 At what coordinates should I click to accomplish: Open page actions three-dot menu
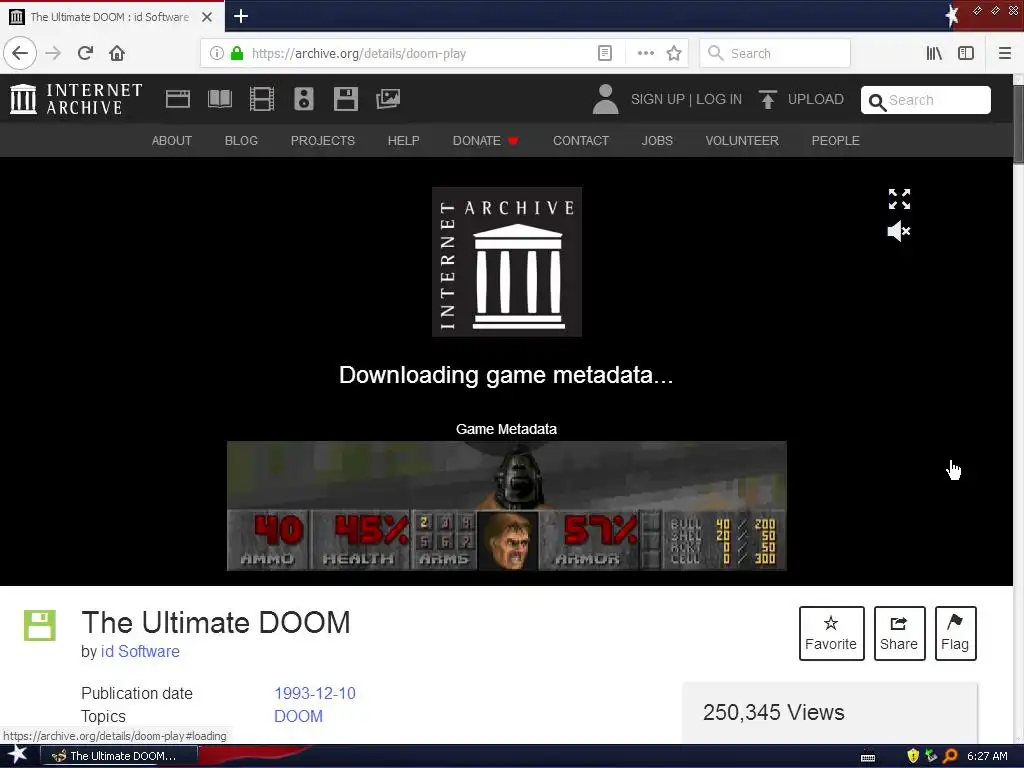tap(645, 53)
